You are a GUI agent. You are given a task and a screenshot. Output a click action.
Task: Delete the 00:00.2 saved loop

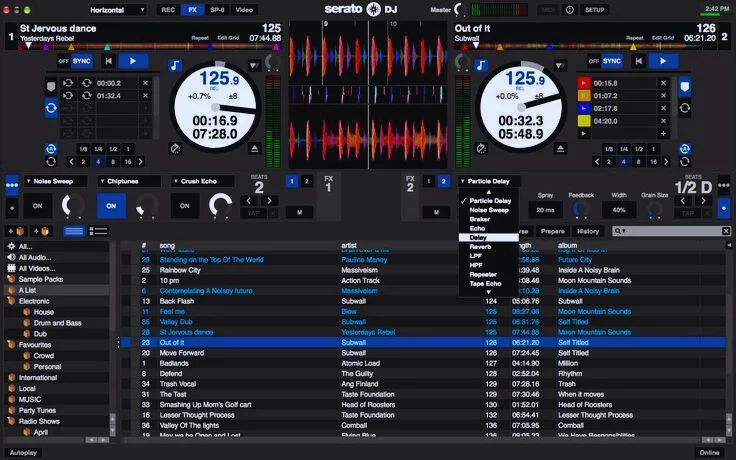click(x=146, y=83)
